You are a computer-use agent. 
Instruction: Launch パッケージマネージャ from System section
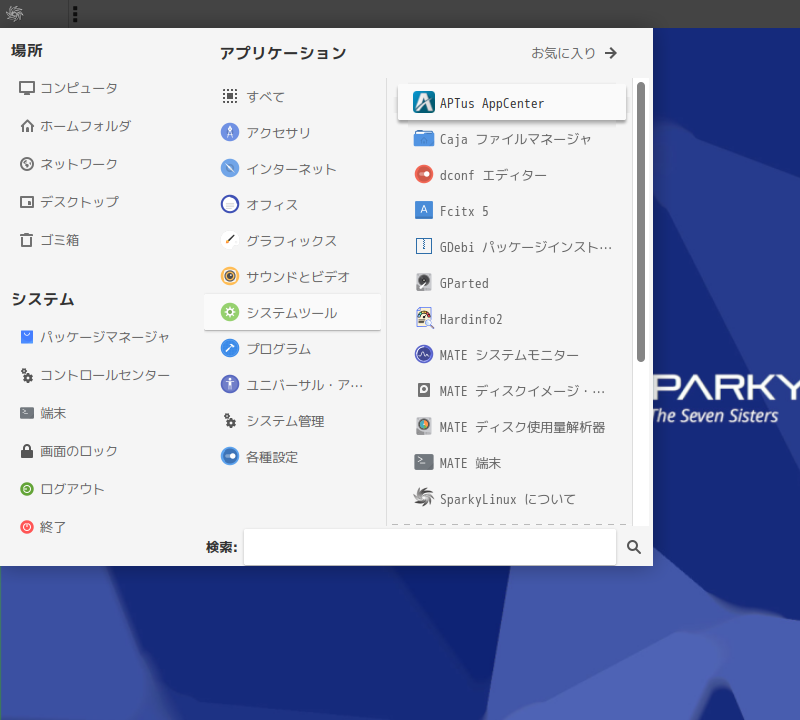(x=95, y=337)
